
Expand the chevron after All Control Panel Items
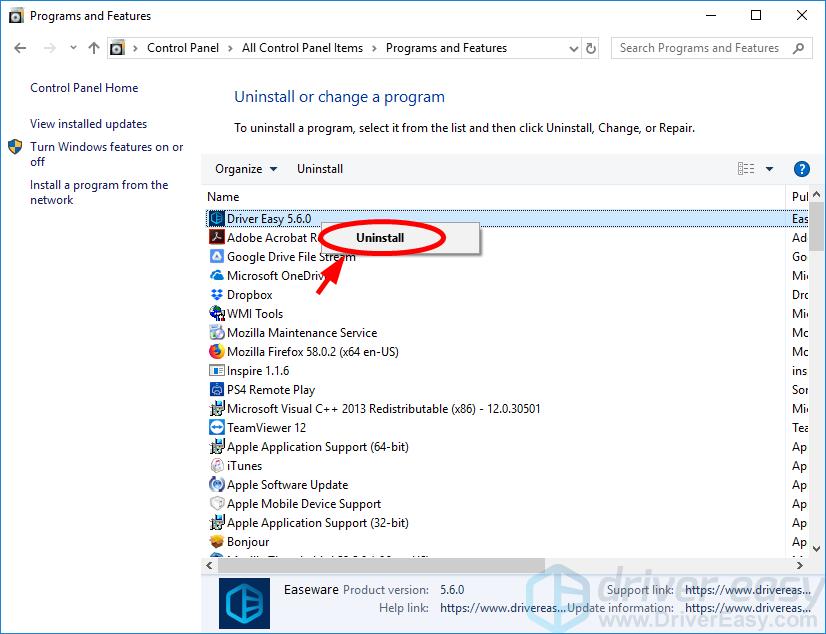[374, 48]
